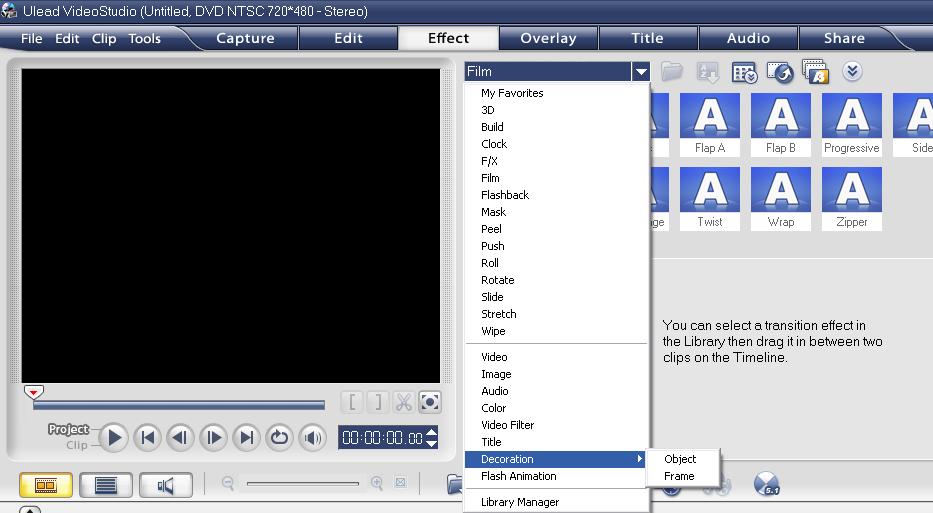Jump to the end of the clip
Viewport: 933px width, 513px height.
246,438
